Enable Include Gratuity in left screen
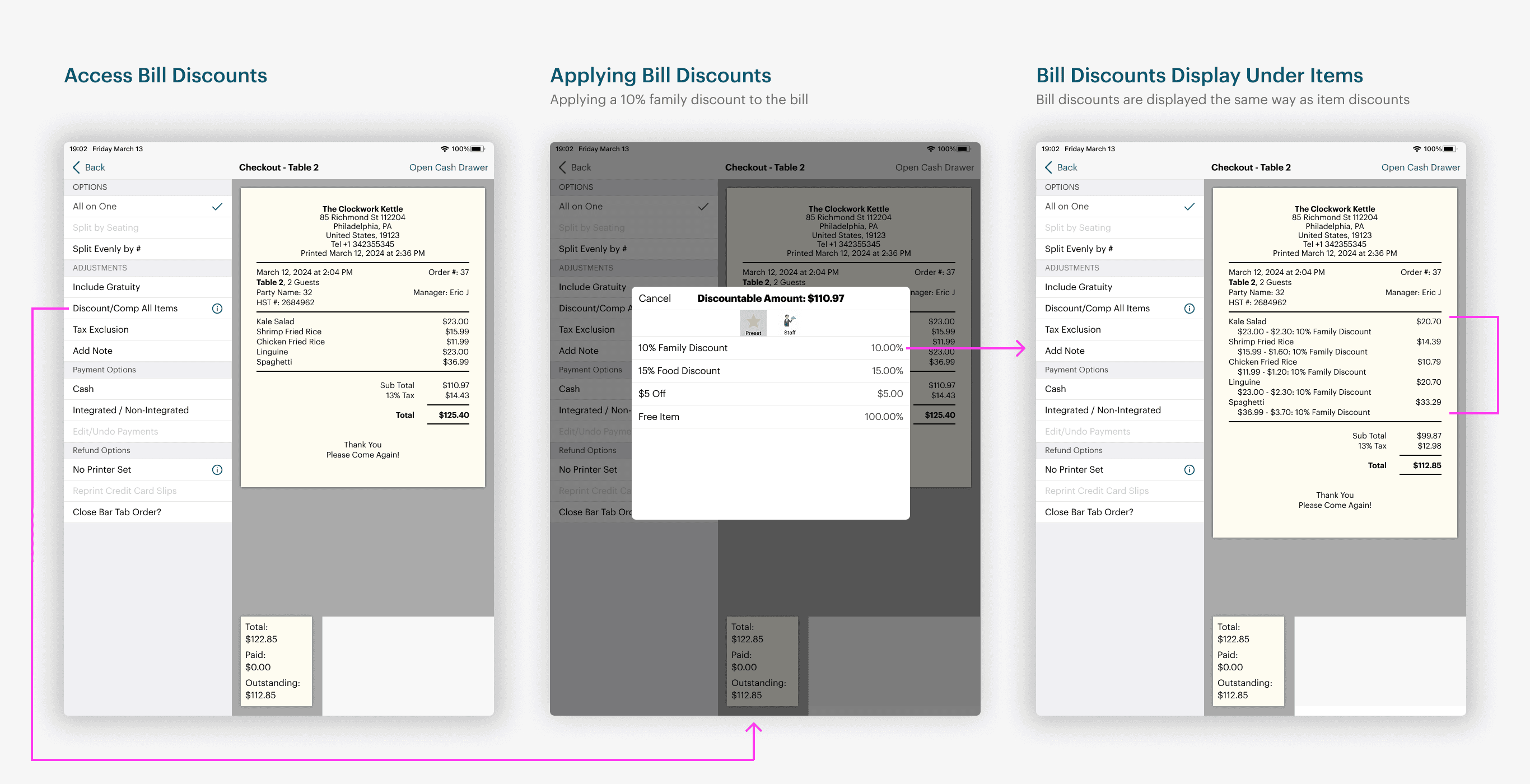1530x784 pixels. tap(106, 287)
